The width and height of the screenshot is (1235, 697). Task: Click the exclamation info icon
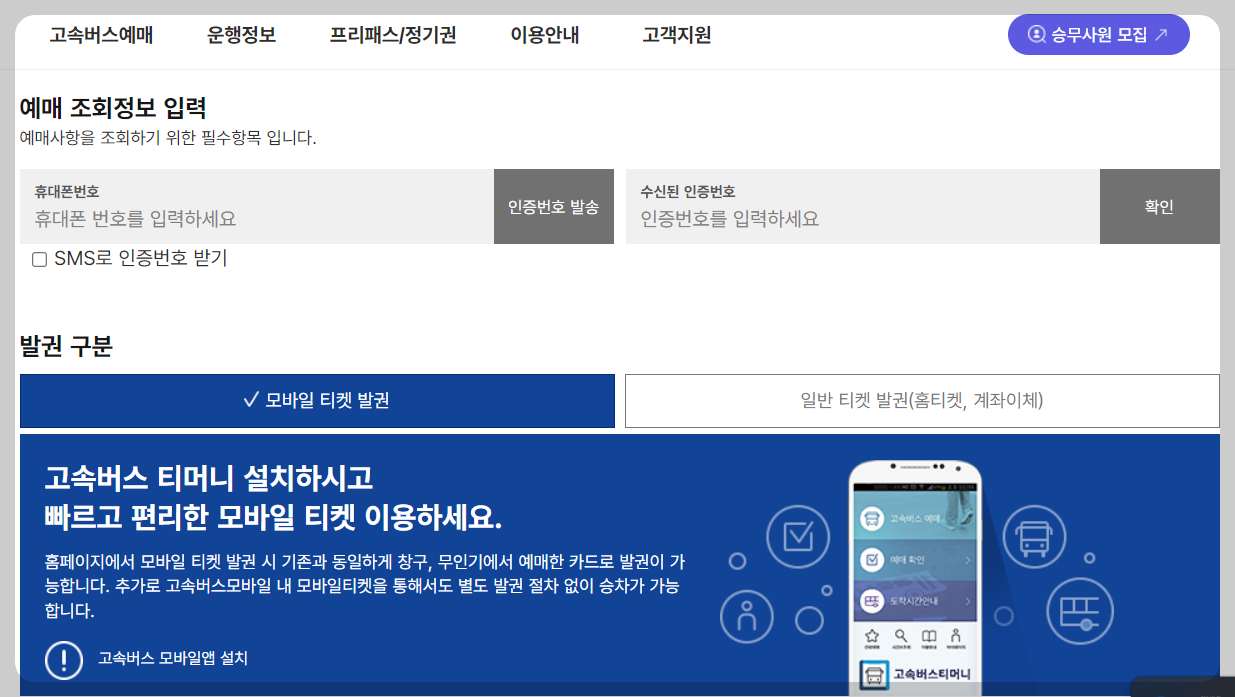pyautogui.click(x=64, y=659)
